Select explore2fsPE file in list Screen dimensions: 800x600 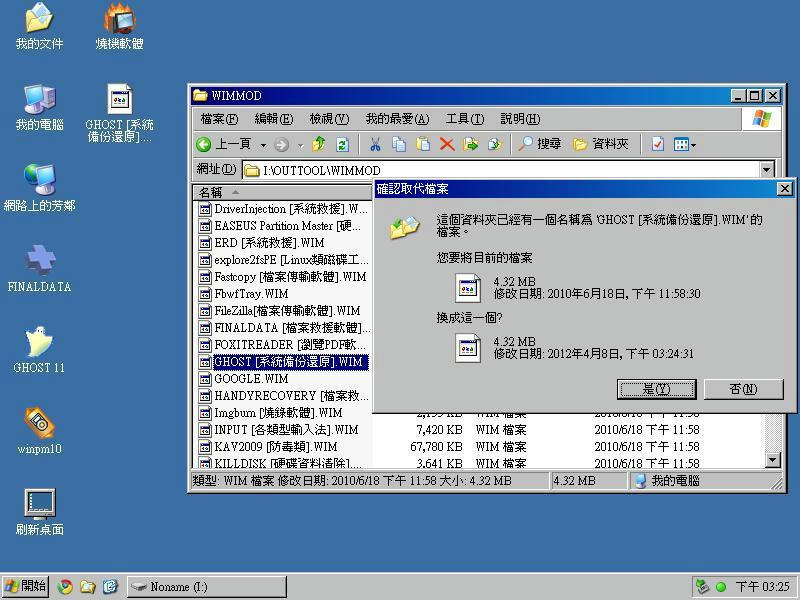(x=284, y=260)
